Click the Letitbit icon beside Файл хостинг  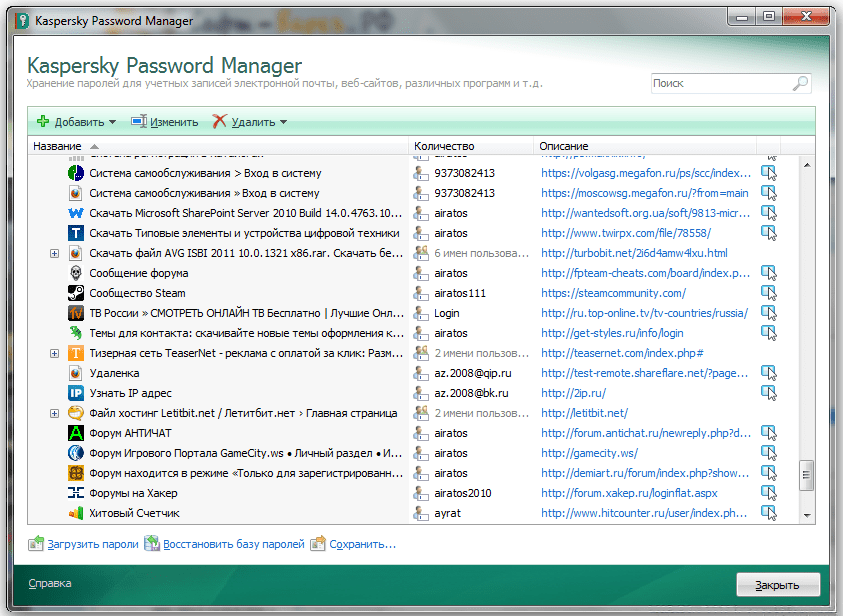(76, 413)
